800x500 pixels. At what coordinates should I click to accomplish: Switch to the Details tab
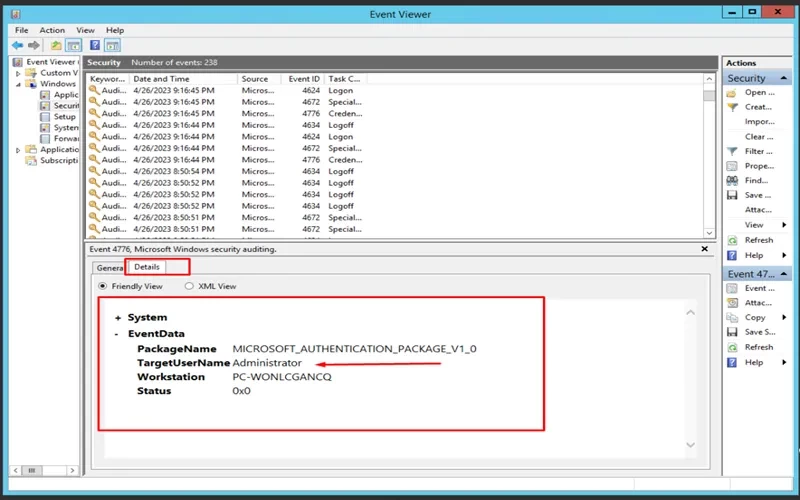[147, 267]
